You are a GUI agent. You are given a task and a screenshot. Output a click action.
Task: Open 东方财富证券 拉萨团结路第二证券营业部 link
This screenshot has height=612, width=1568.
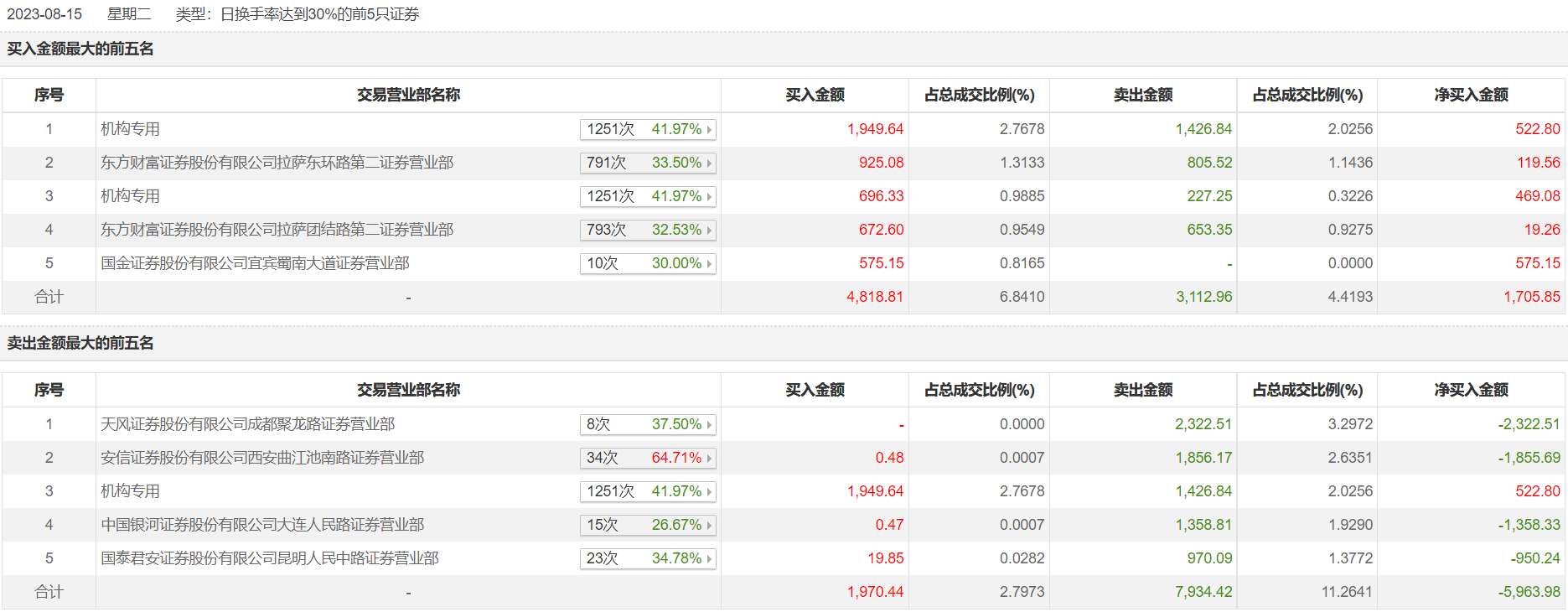(277, 230)
